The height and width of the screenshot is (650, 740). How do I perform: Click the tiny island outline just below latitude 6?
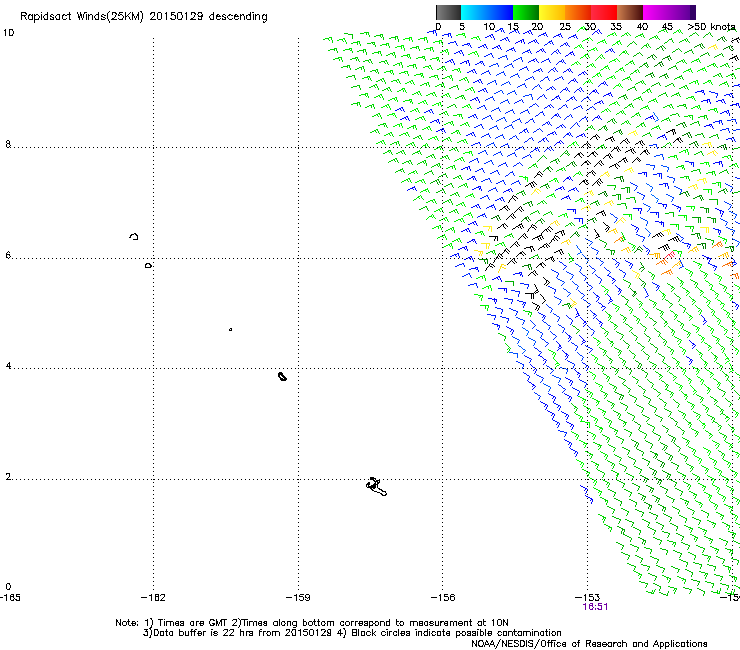click(x=148, y=266)
